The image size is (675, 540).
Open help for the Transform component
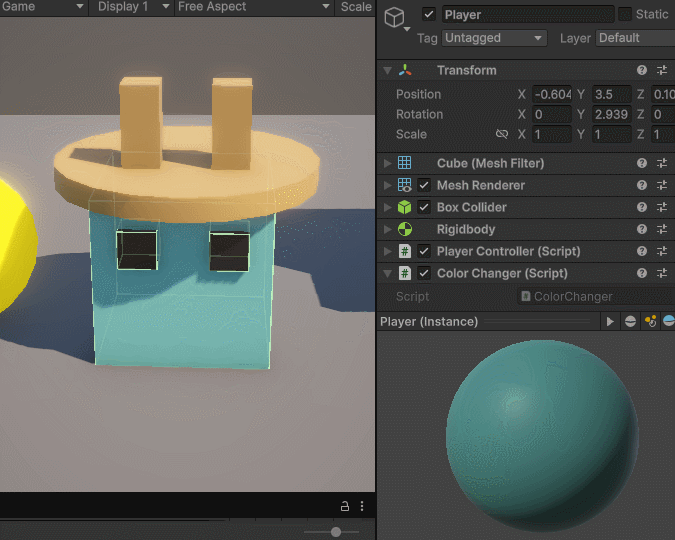point(642,71)
